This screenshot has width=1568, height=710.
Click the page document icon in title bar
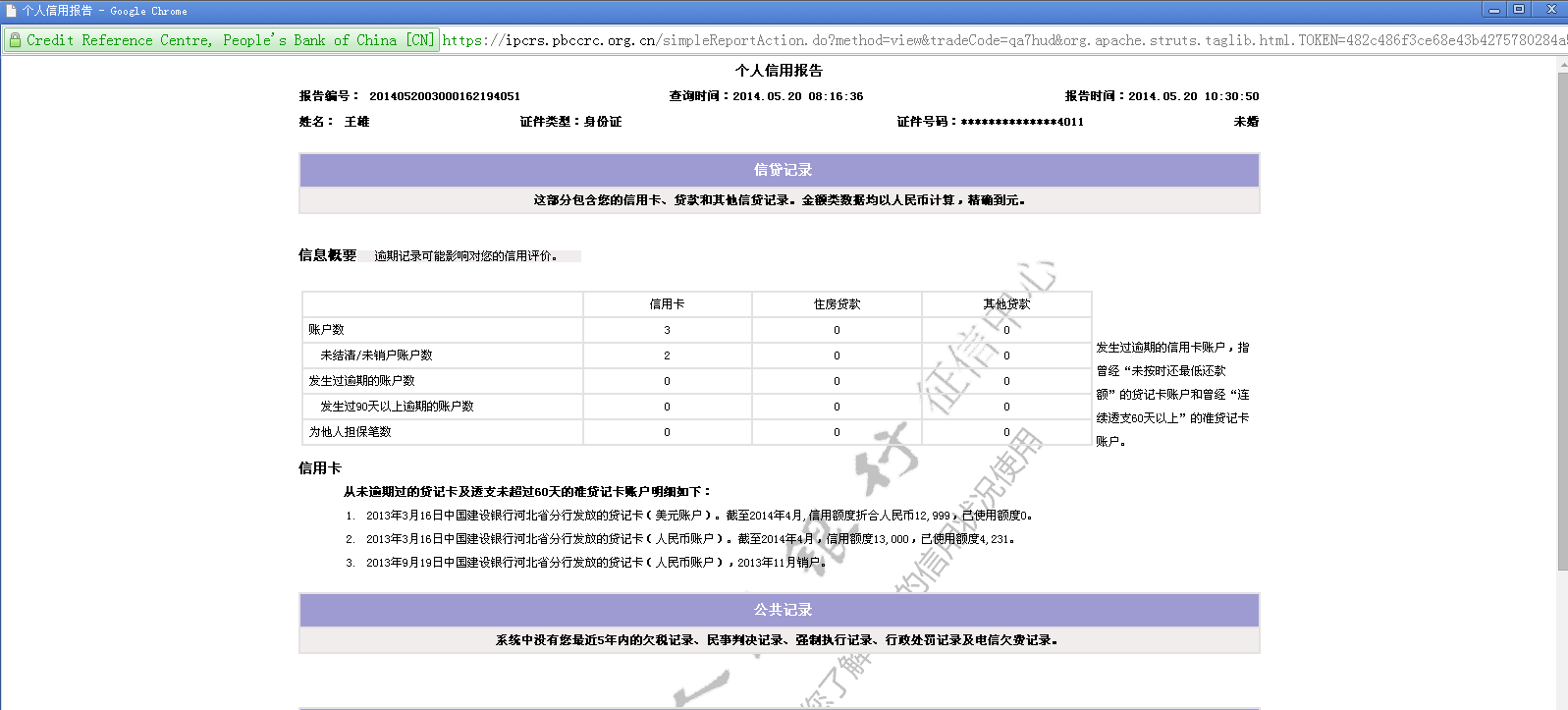pos(11,11)
